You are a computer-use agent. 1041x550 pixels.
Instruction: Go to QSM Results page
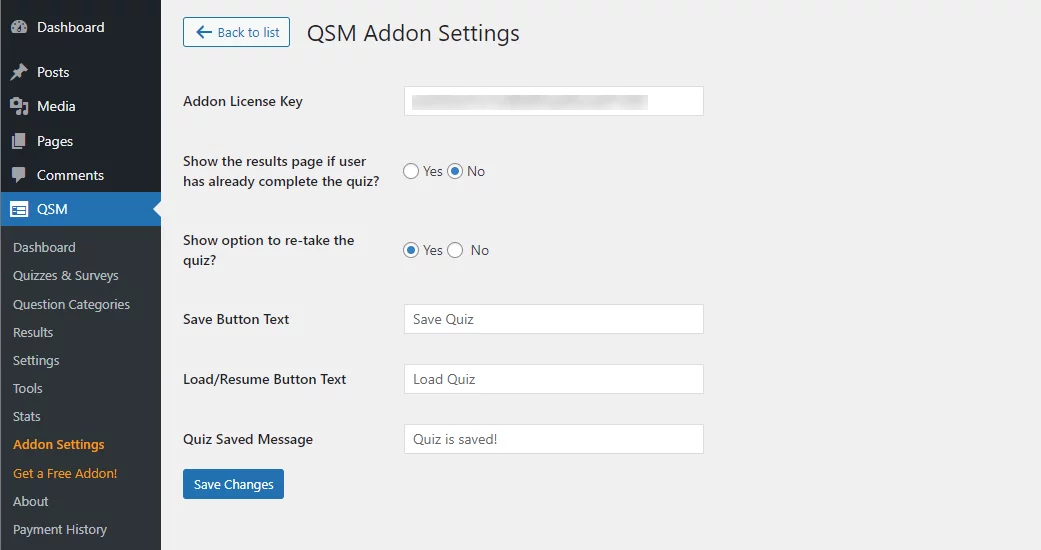(33, 332)
